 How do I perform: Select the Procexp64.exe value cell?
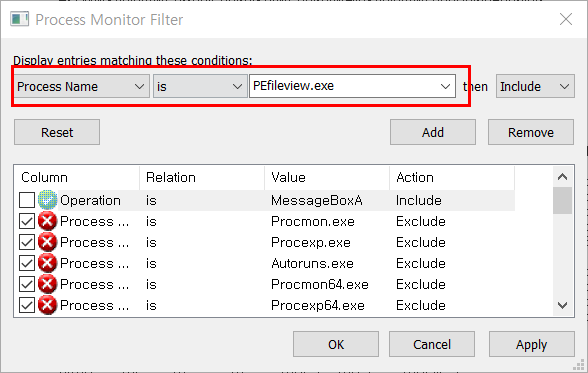tap(318, 306)
